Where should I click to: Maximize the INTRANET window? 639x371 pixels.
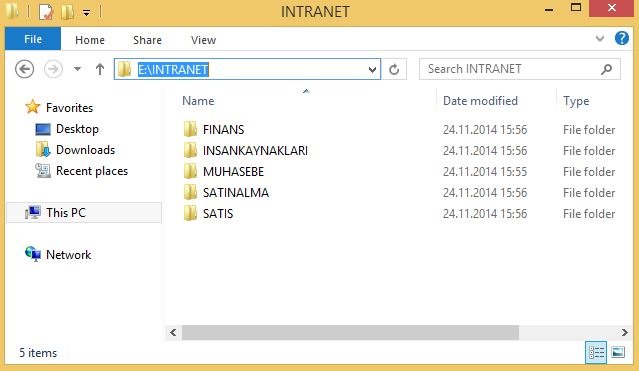pyautogui.click(x=576, y=8)
